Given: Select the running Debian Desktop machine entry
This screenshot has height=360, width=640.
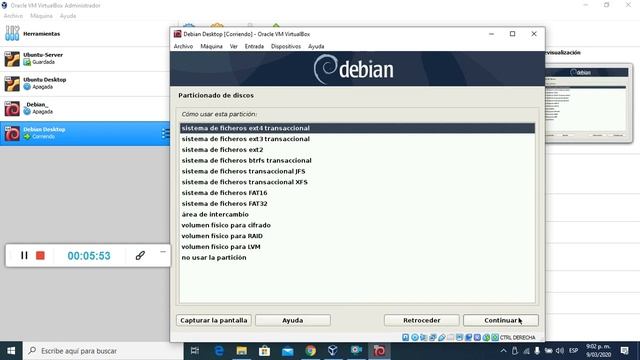Looking at the screenshot, I should click(85, 133).
